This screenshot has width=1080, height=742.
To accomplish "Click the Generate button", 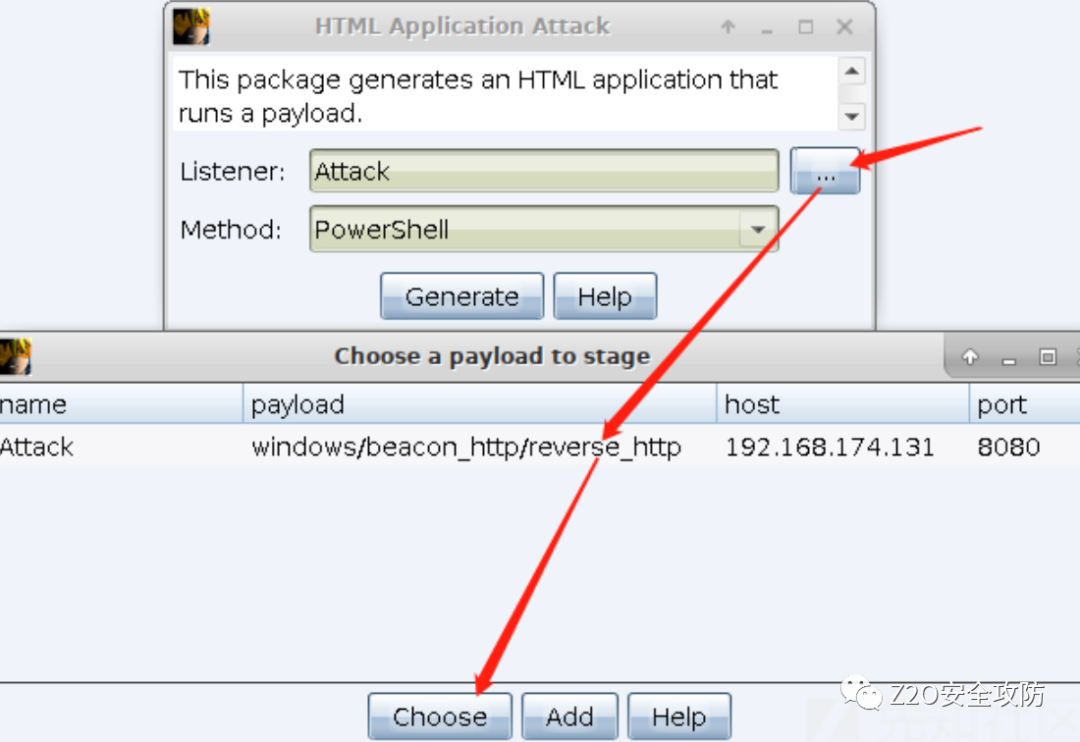I will (x=461, y=296).
